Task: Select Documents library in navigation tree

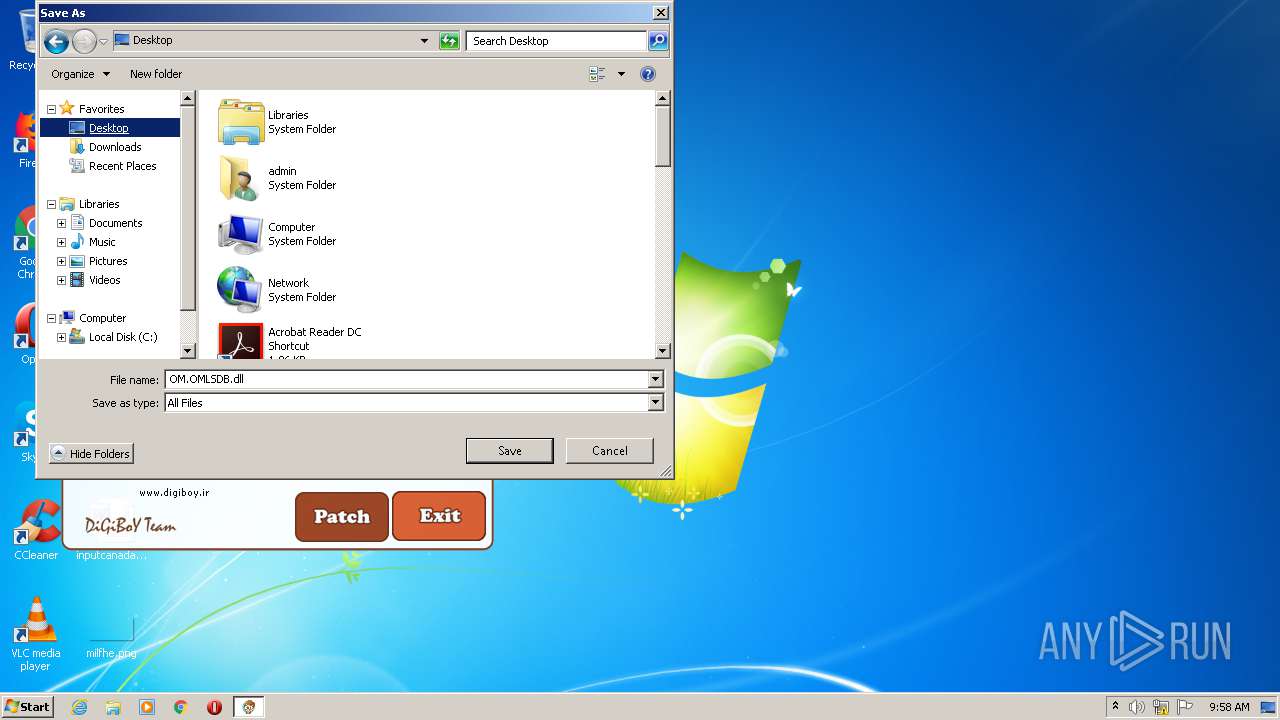Action: (115, 223)
